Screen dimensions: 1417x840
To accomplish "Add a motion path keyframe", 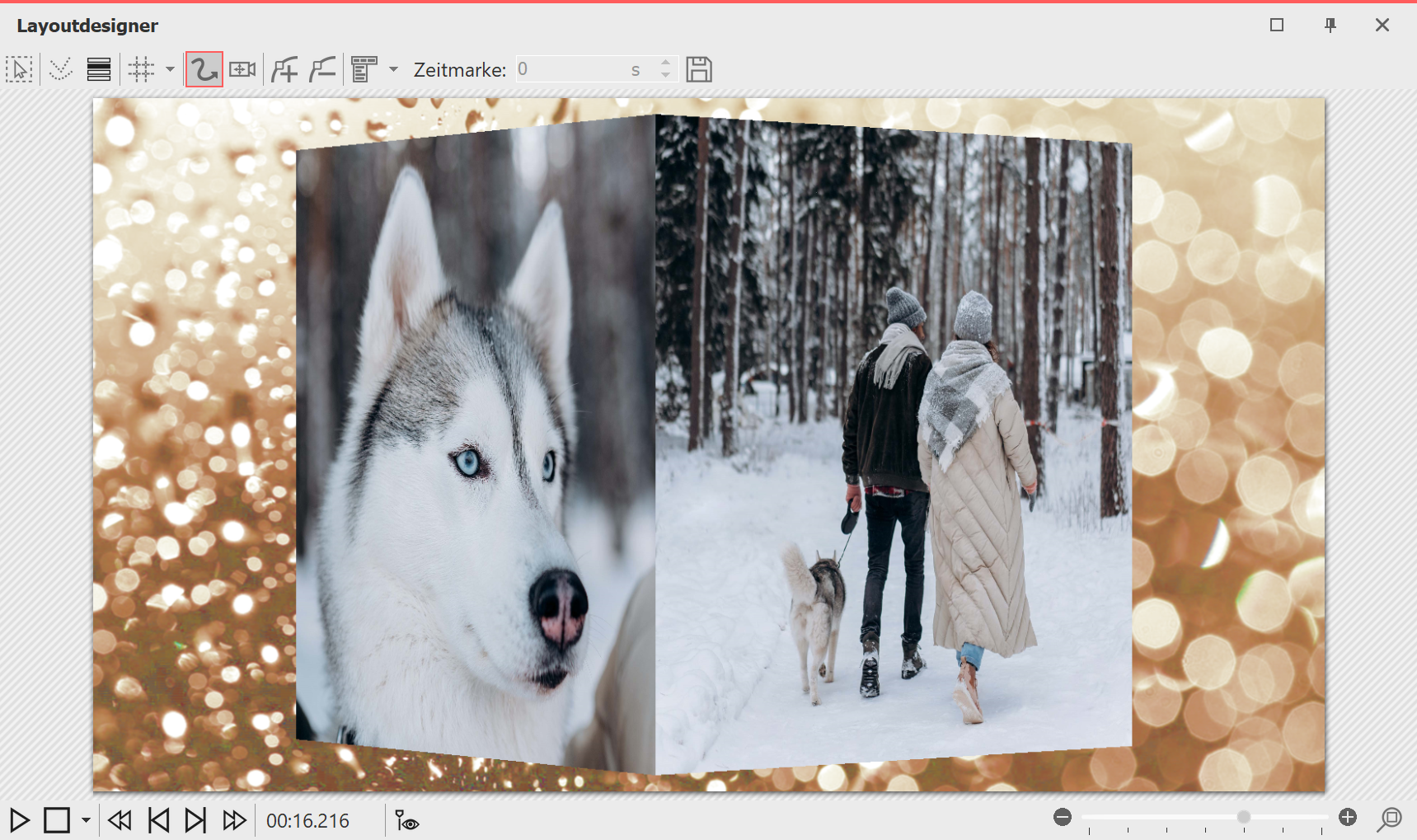I will pos(284,69).
